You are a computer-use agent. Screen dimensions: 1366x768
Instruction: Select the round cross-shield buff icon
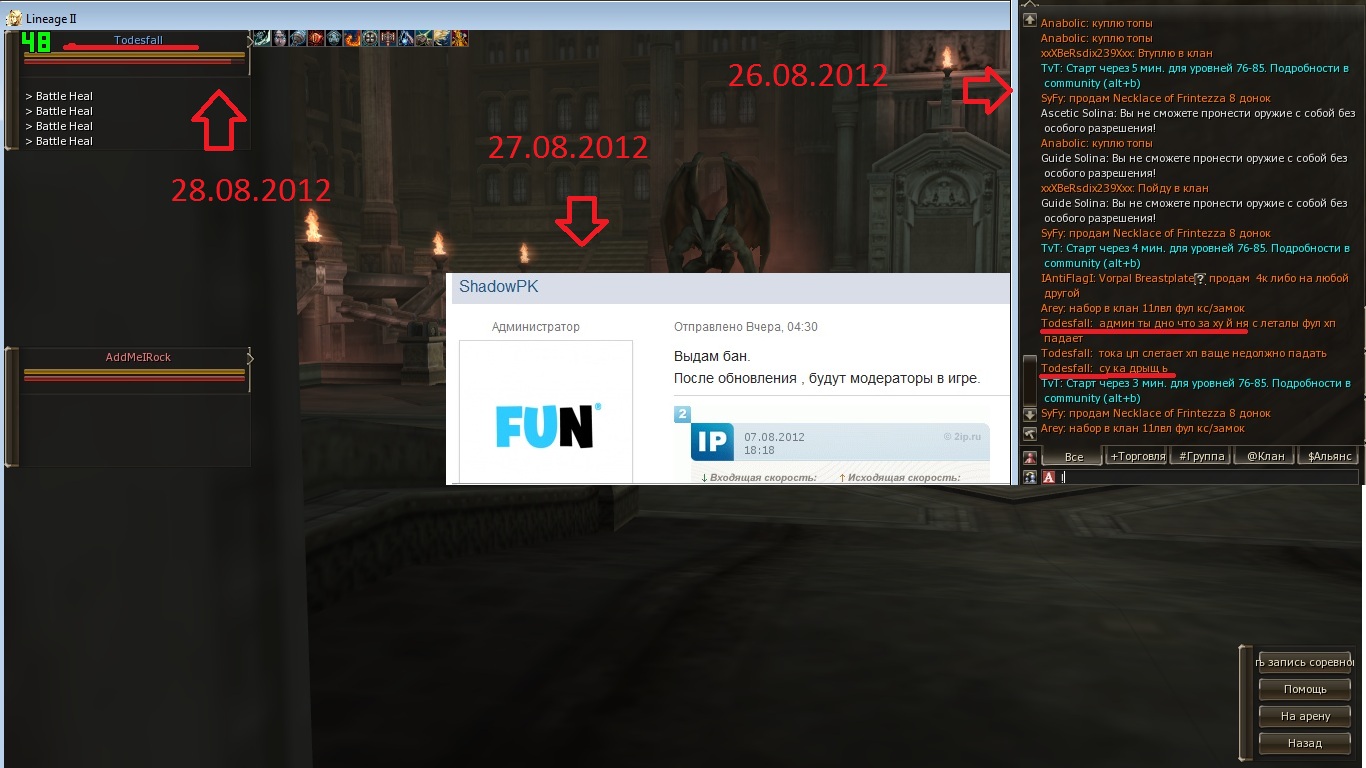click(x=369, y=39)
